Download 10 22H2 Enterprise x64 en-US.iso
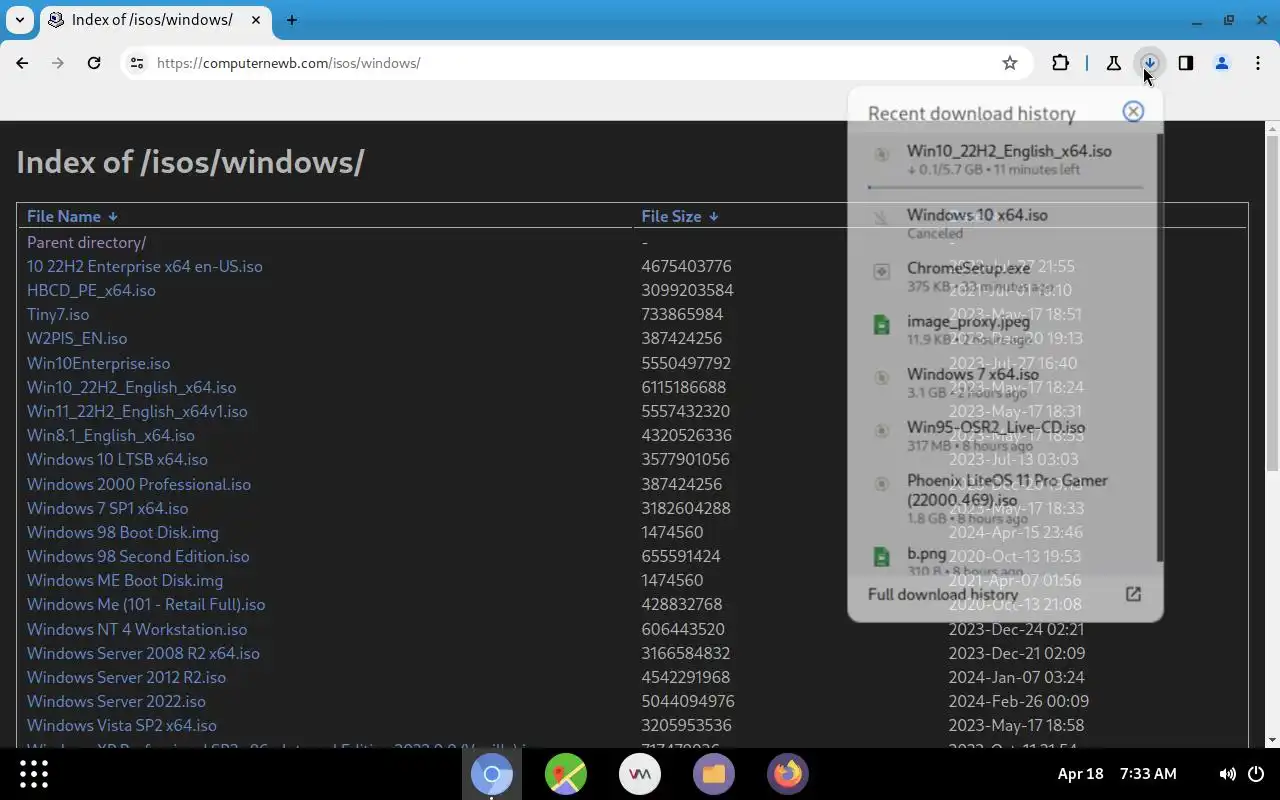The image size is (1280, 800). click(x=145, y=266)
